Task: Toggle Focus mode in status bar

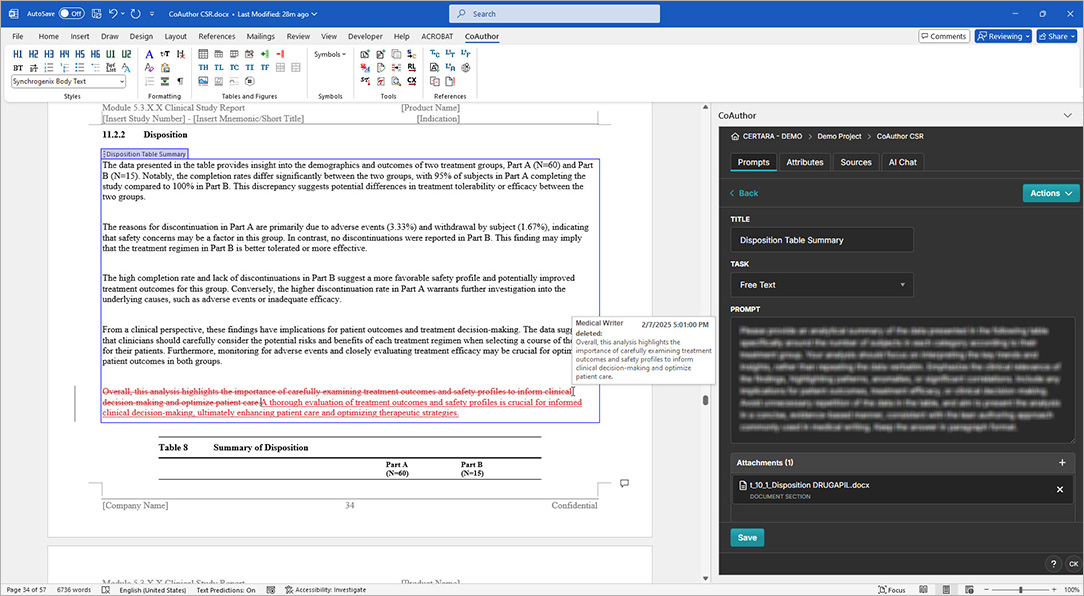Action: click(x=891, y=590)
